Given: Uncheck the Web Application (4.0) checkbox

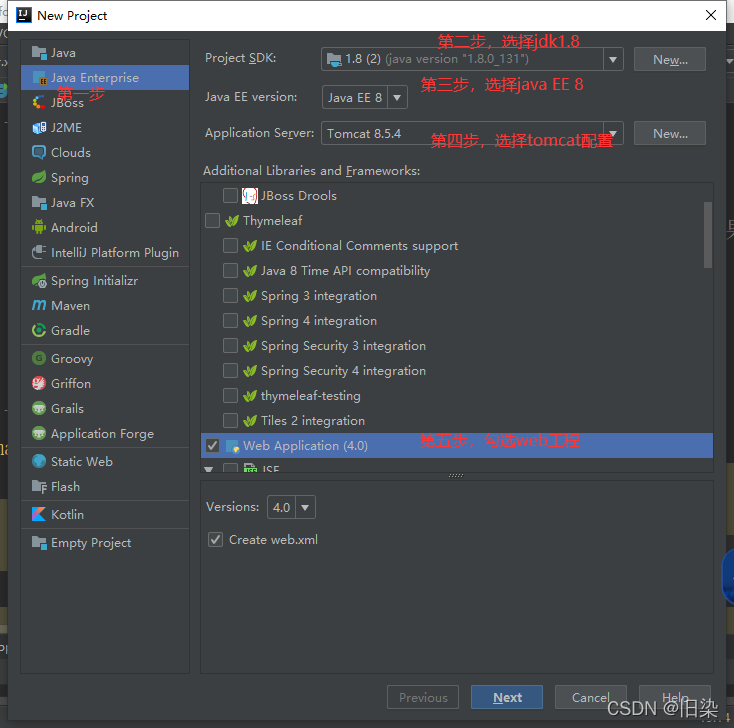Looking at the screenshot, I should point(213,446).
